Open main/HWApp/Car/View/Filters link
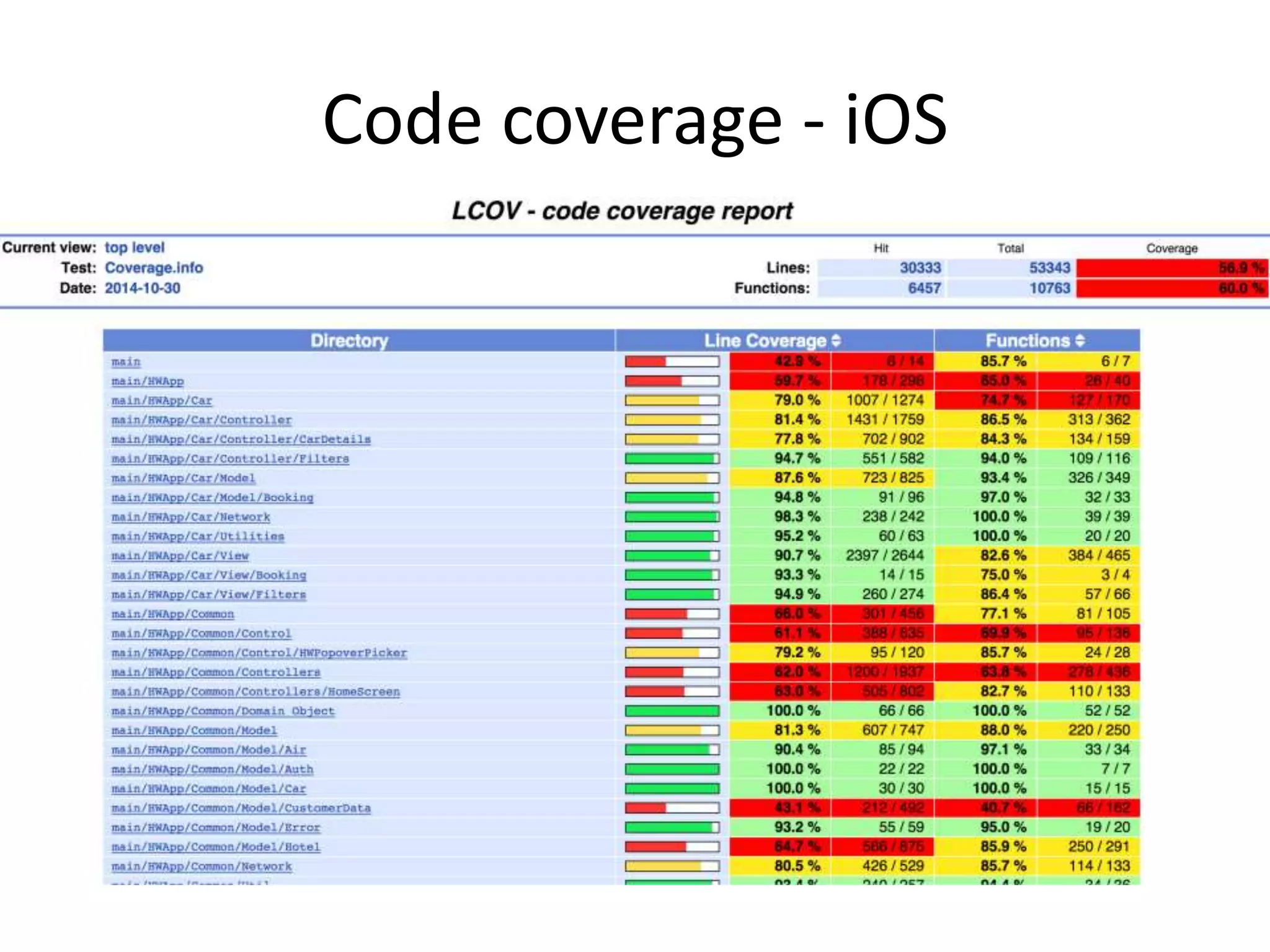Screen dimensions: 1270x952 [209, 594]
